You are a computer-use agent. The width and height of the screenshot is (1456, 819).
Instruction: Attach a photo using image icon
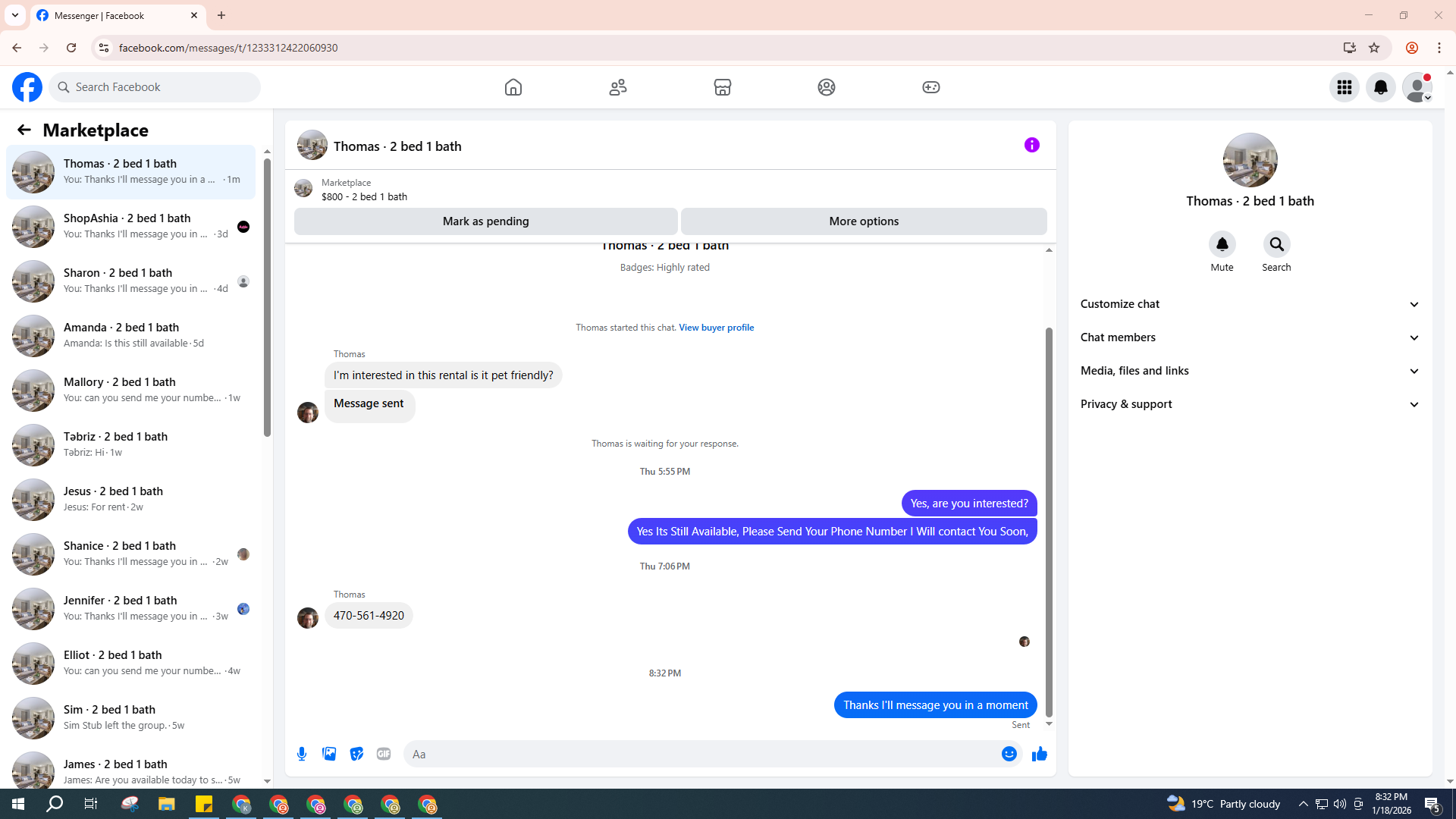[329, 754]
